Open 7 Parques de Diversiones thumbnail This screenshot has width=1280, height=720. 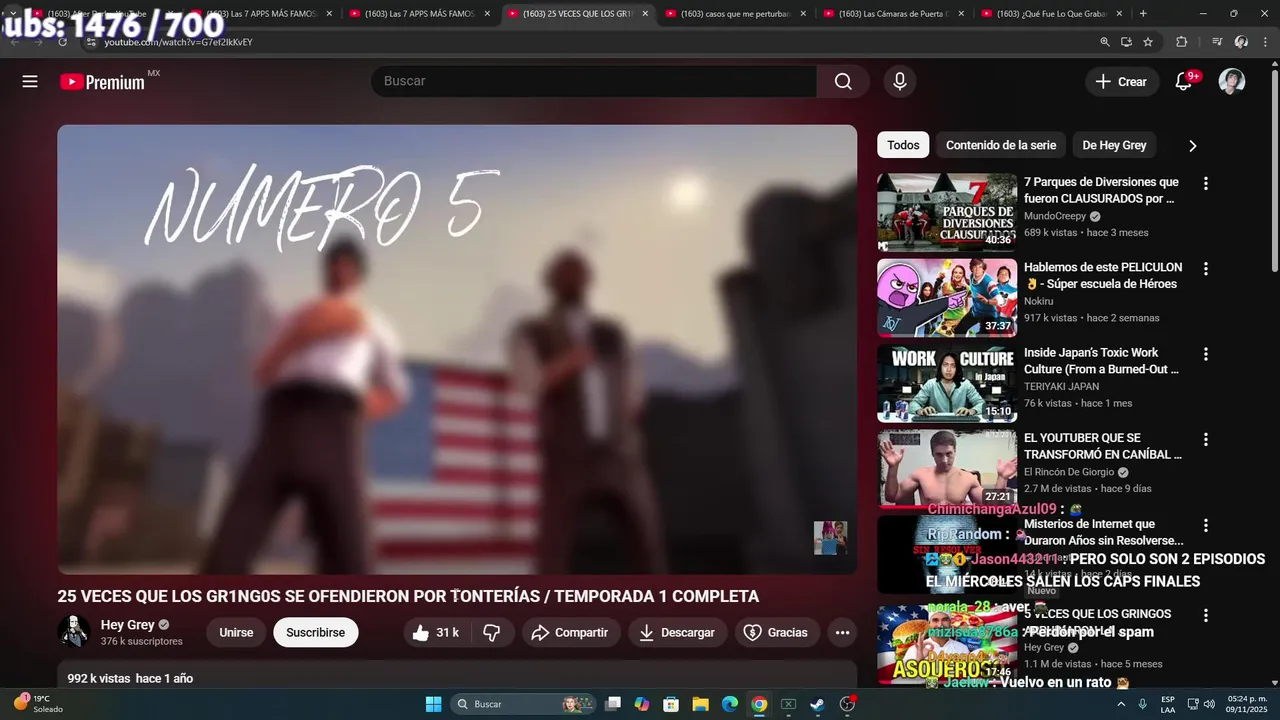pos(947,212)
